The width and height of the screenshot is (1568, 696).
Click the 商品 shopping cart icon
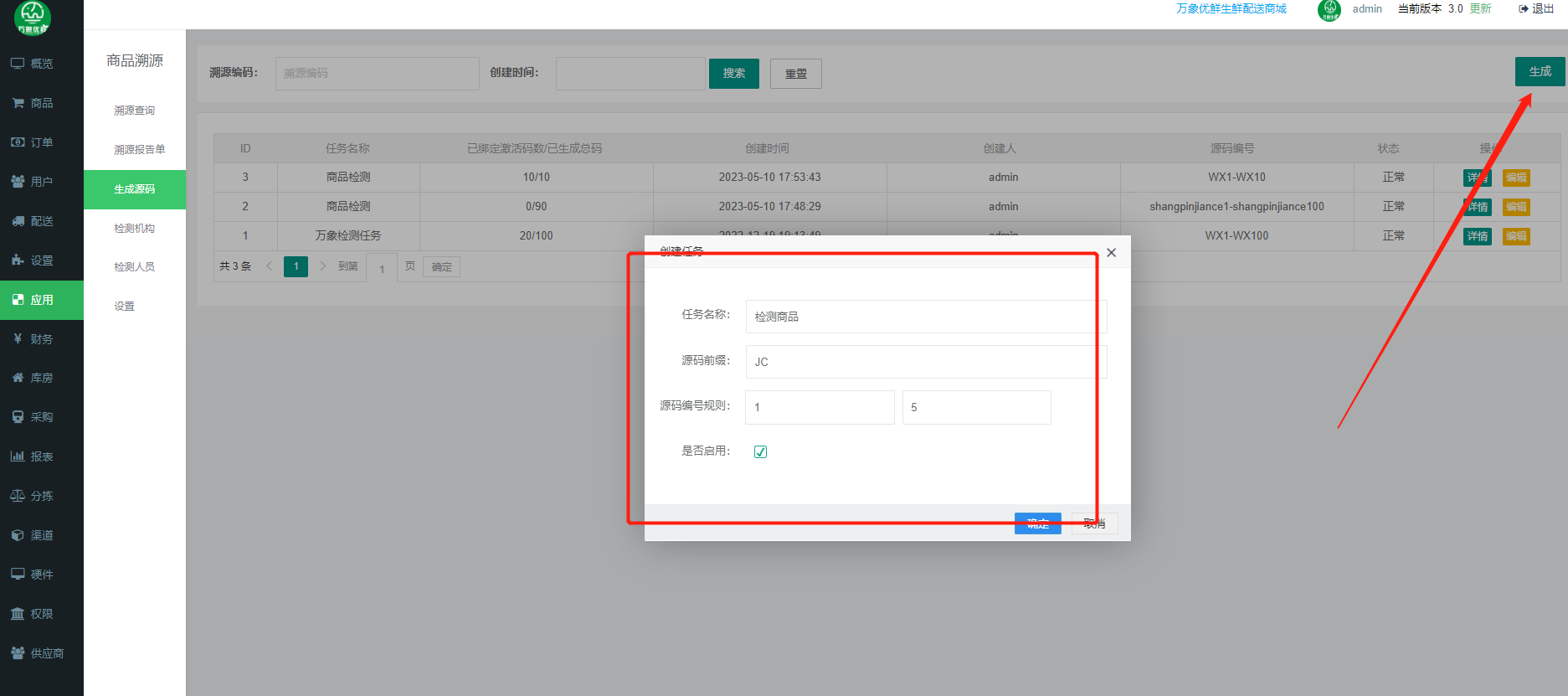[x=18, y=103]
